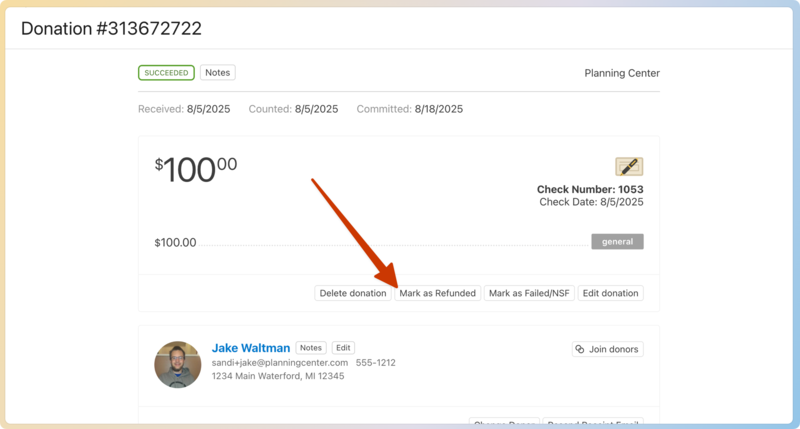Open Notes beside the SUCCEEDED badge
This screenshot has height=429, width=800.
point(217,73)
